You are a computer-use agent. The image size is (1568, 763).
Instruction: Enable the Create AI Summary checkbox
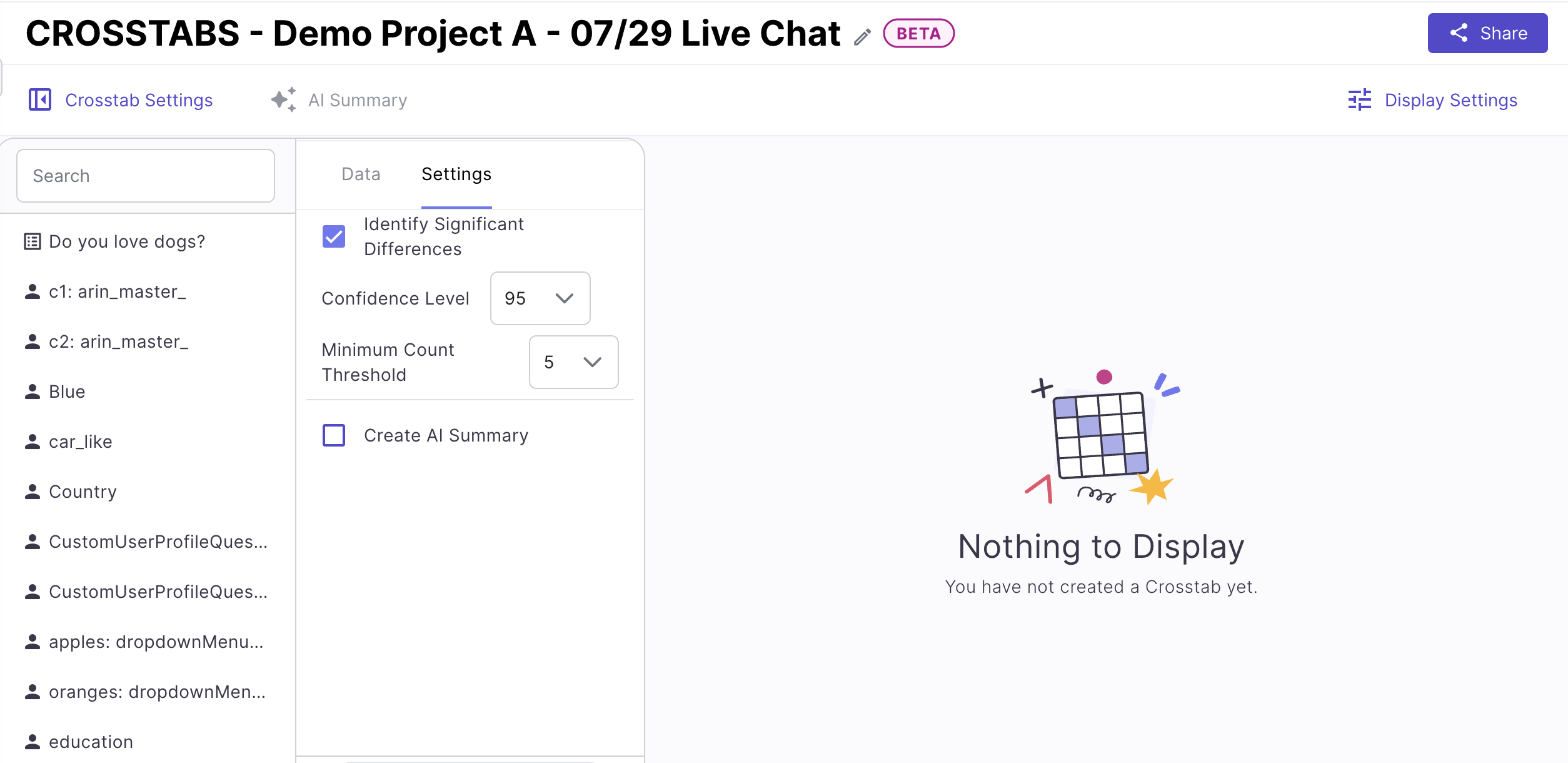point(334,435)
